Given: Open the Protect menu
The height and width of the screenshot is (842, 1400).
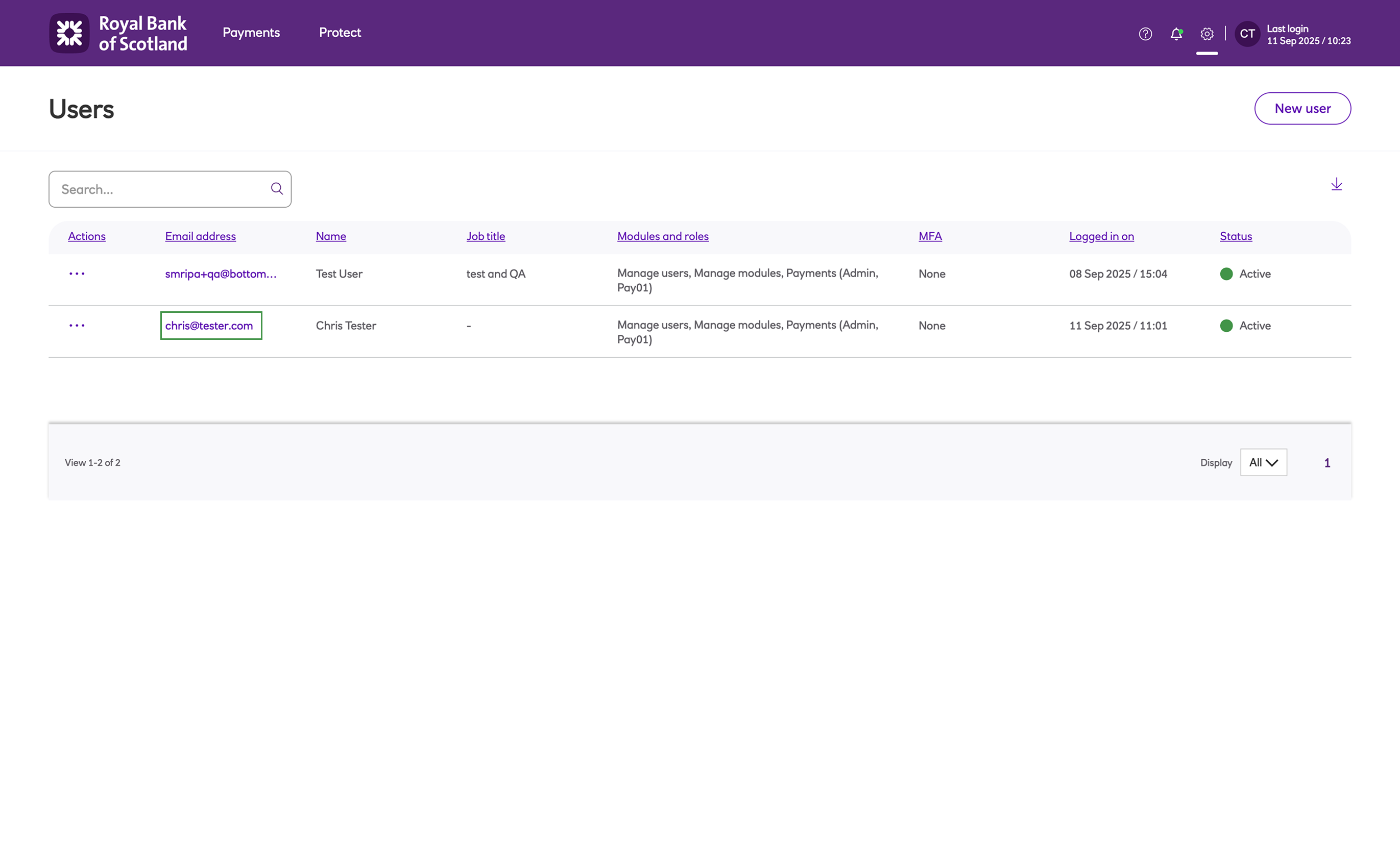Looking at the screenshot, I should tap(340, 32).
